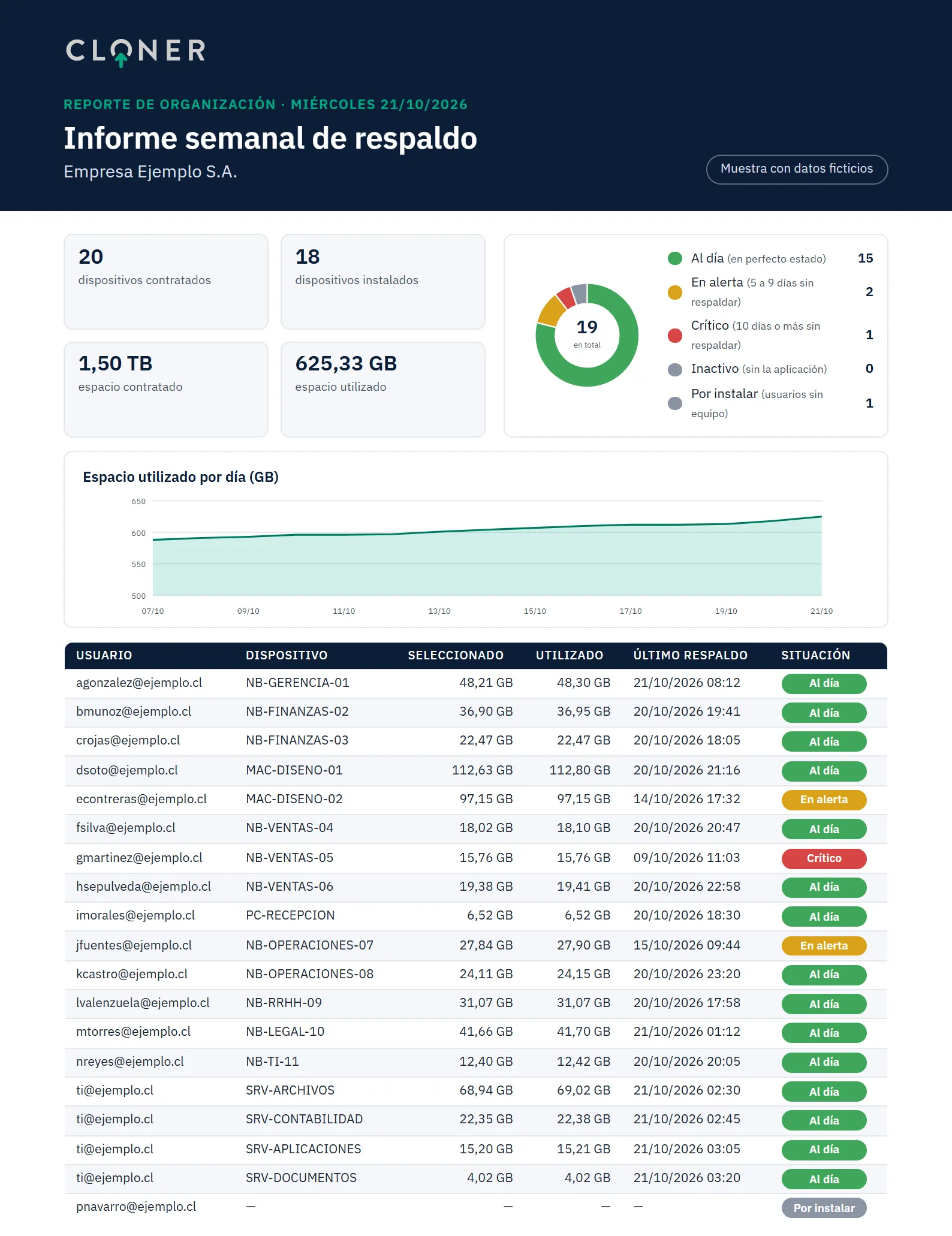Click device PC-RECEPCION
The height and width of the screenshot is (1236, 952).
(x=290, y=915)
